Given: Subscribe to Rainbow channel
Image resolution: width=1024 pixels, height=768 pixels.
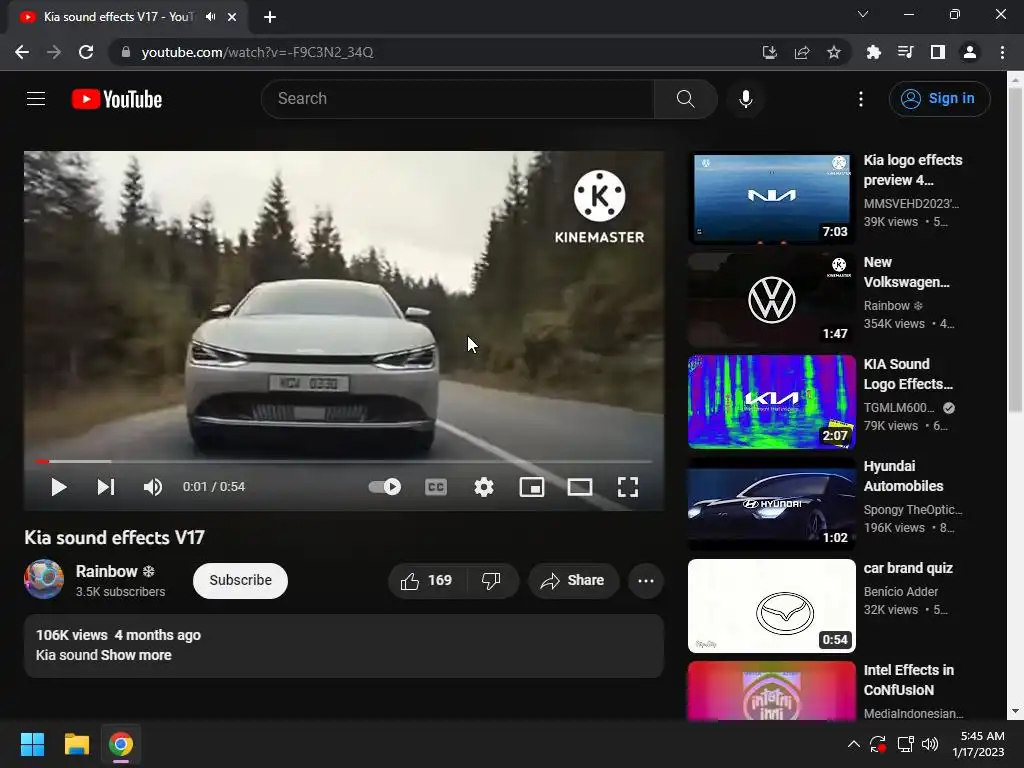Looking at the screenshot, I should pos(240,581).
